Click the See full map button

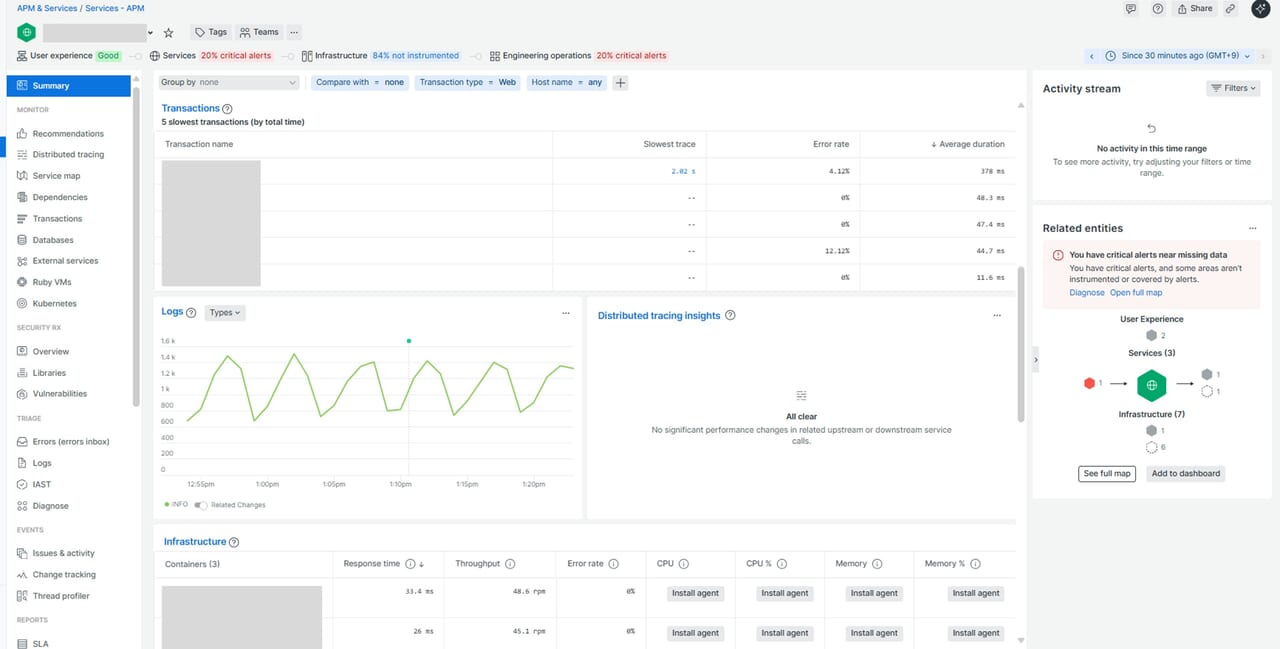[1107, 474]
